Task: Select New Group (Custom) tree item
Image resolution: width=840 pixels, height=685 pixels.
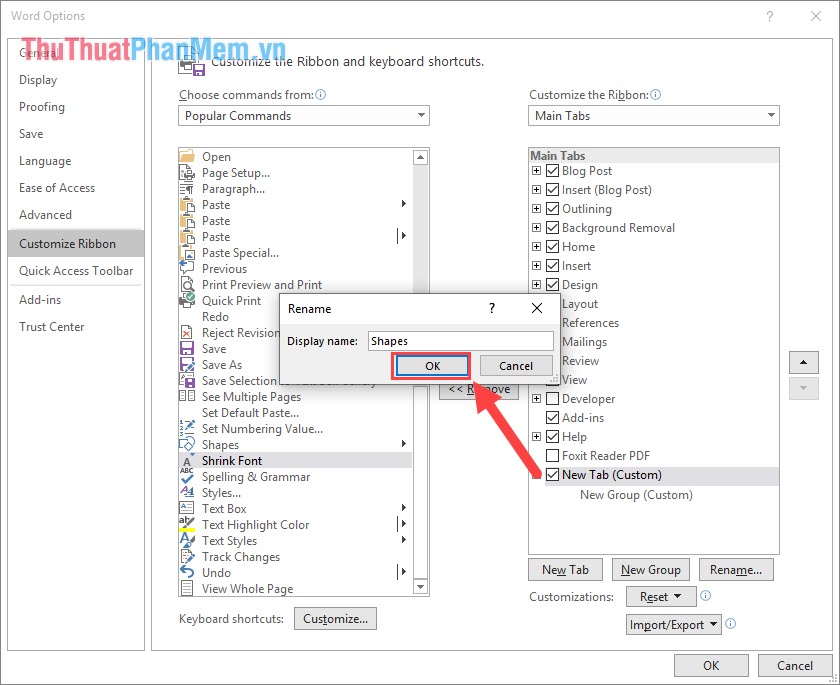Action: point(636,495)
